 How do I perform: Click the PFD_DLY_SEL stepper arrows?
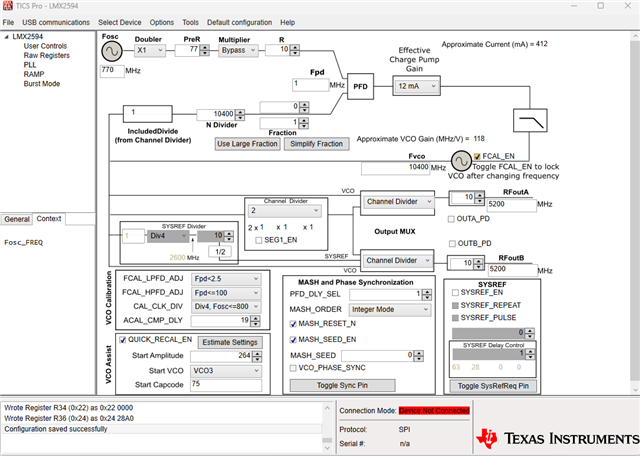427,294
